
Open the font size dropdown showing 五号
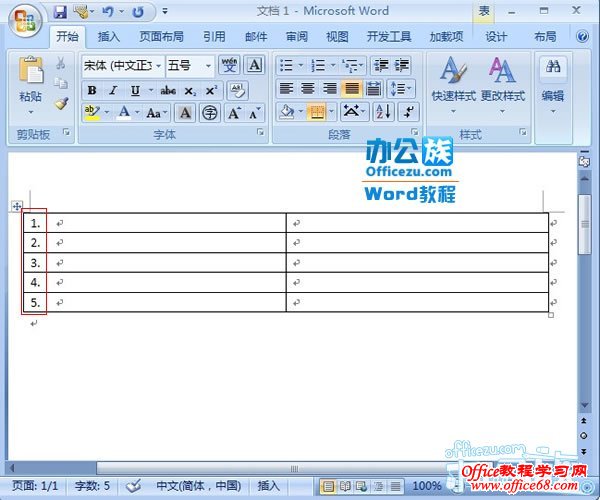208,66
